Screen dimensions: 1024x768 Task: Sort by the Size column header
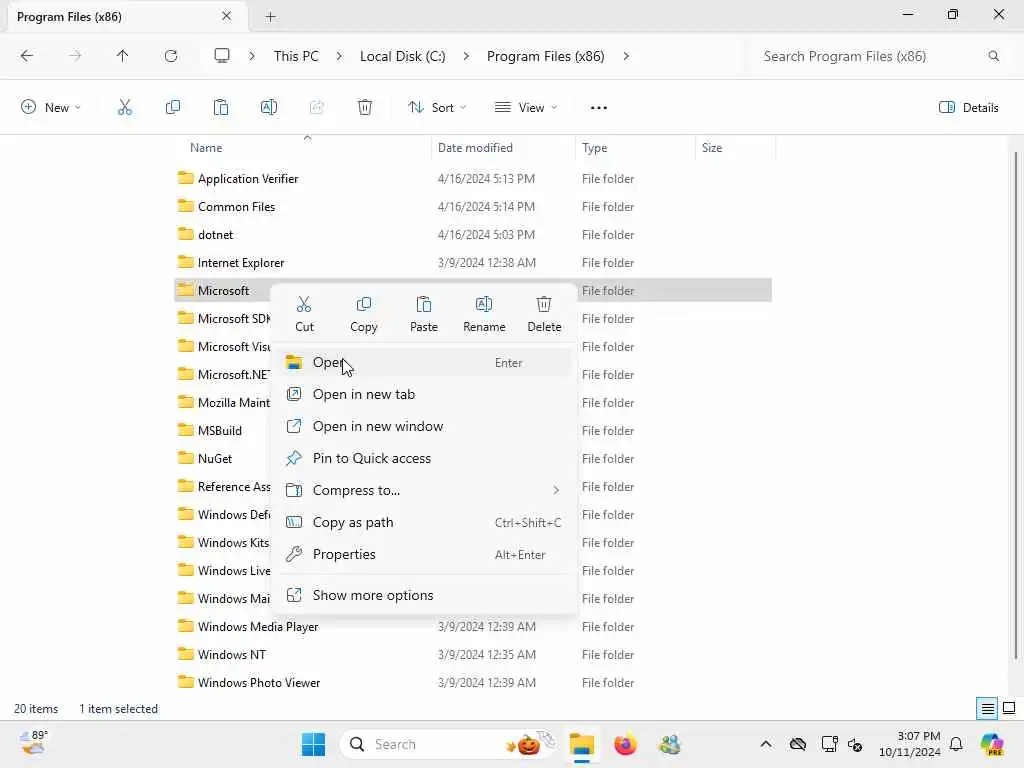pos(735,148)
